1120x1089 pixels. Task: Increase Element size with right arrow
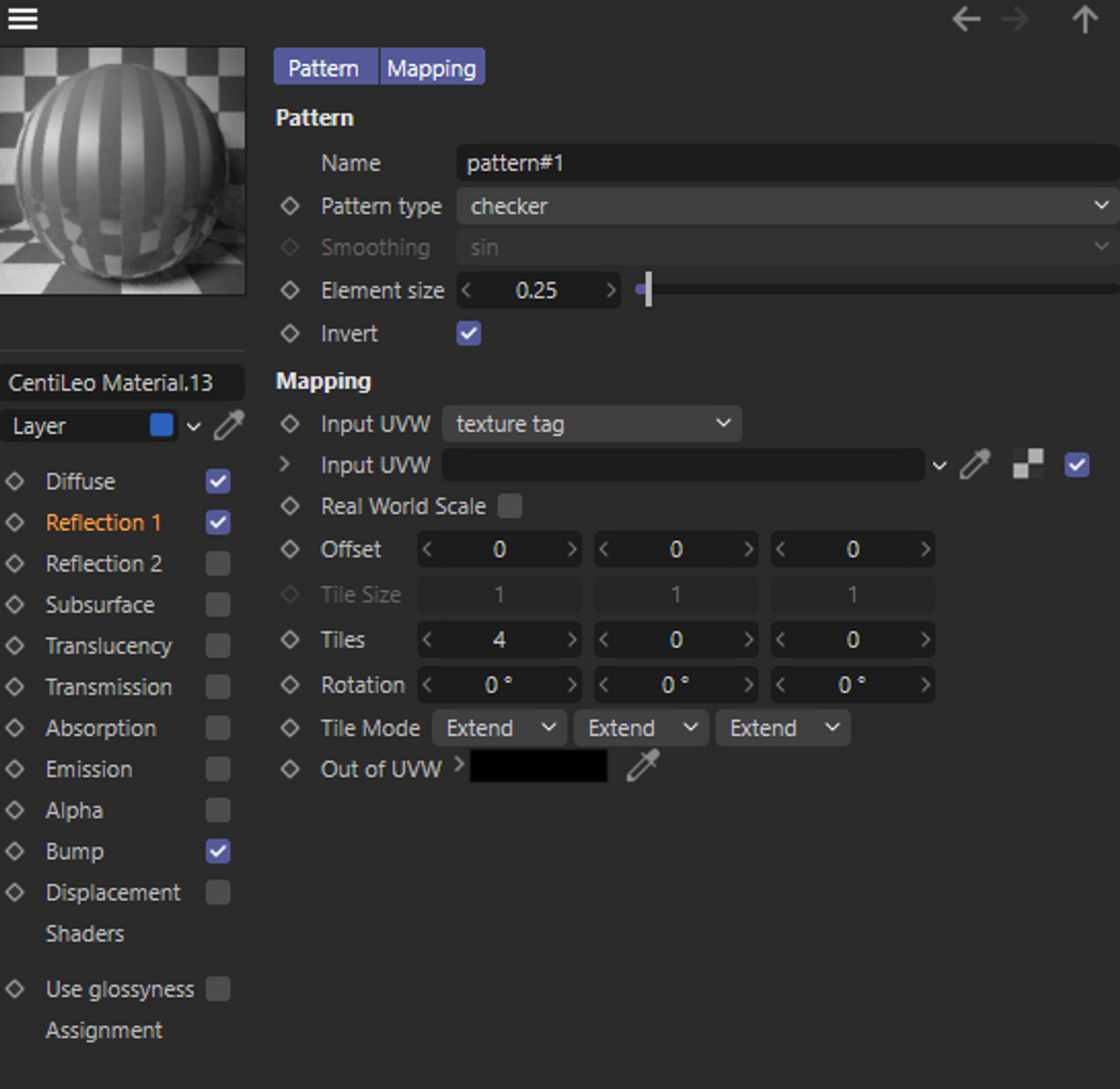pyautogui.click(x=611, y=290)
